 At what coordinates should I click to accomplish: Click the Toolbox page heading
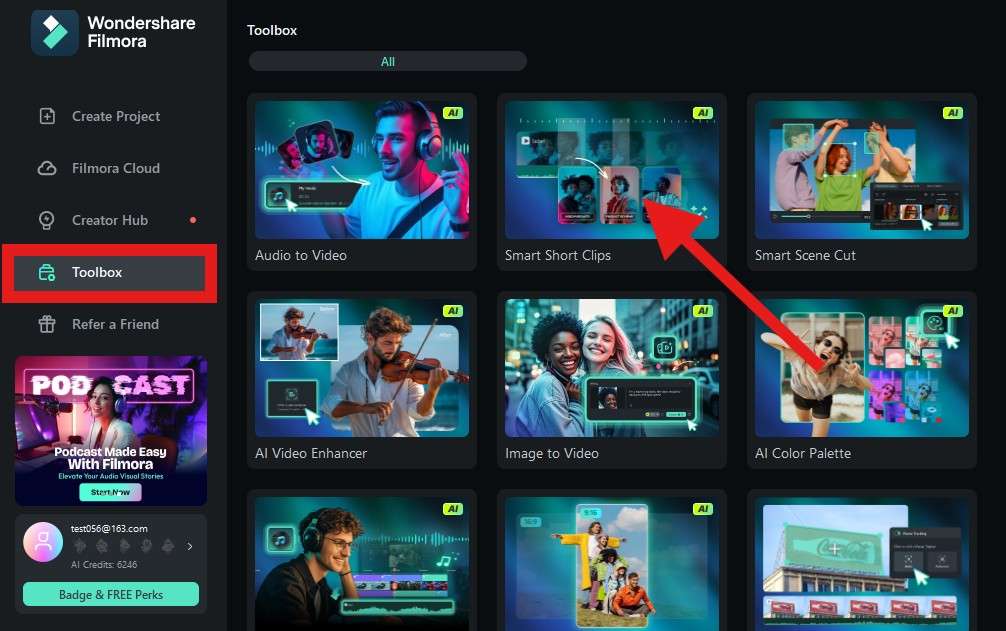click(x=272, y=30)
